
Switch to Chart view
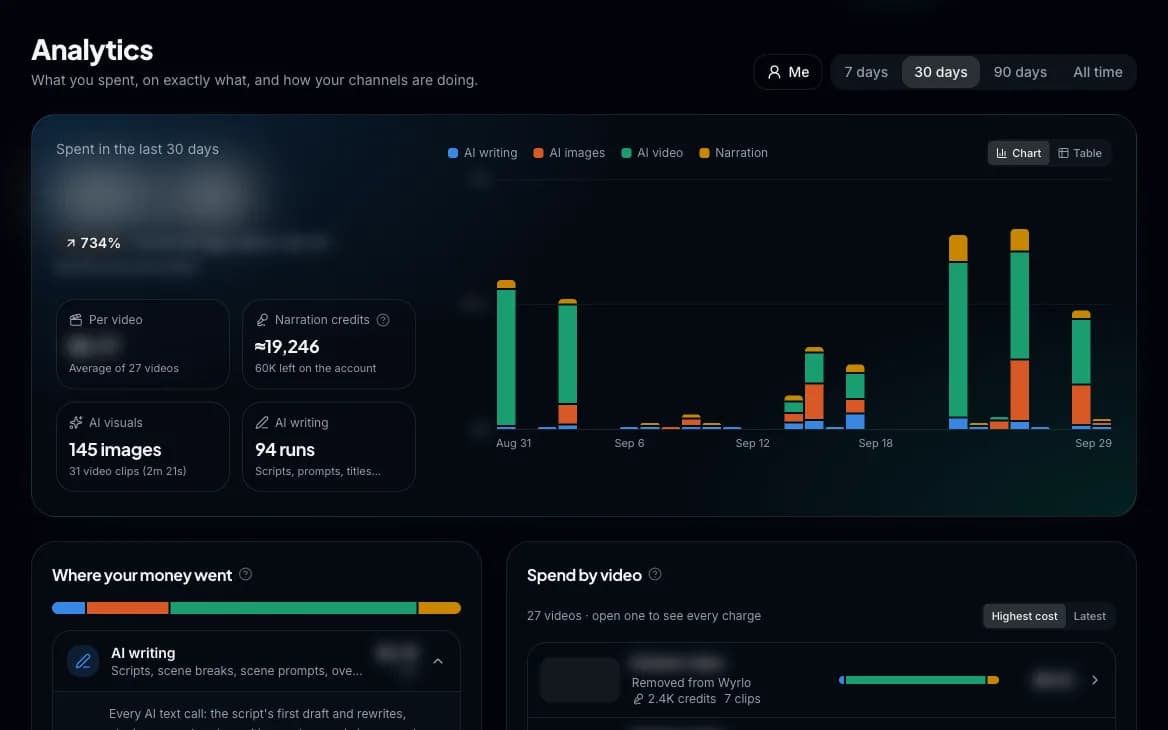(x=1018, y=153)
